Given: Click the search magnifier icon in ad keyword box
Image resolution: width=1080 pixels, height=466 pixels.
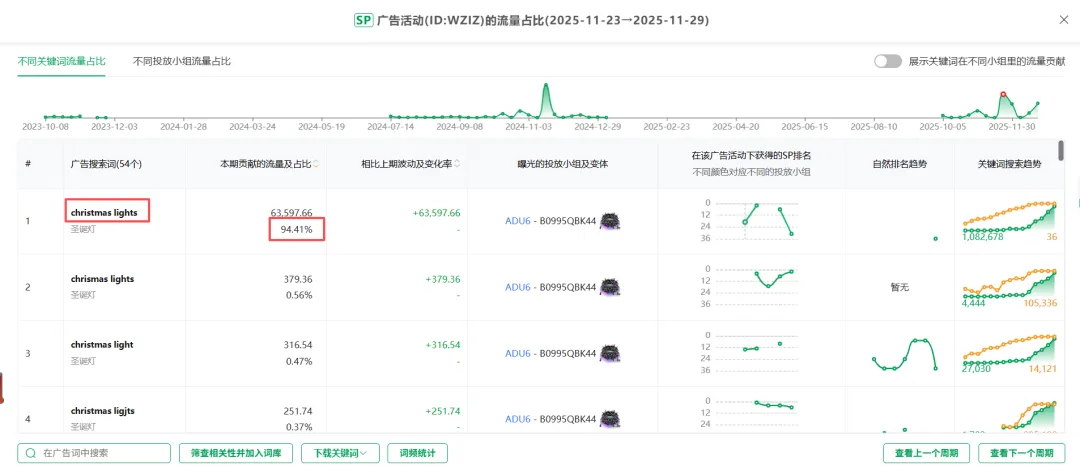Looking at the screenshot, I should 31,453.
